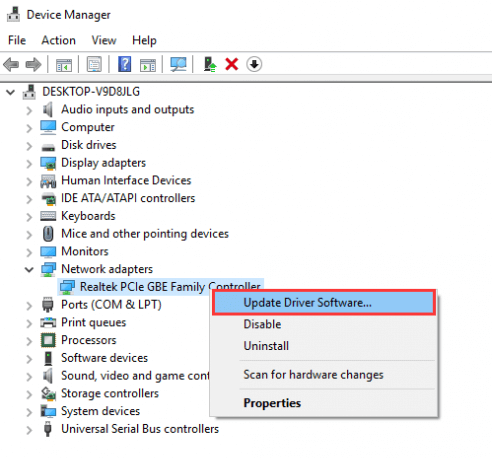
Task: Click the red X uninstall device icon
Action: point(232,64)
